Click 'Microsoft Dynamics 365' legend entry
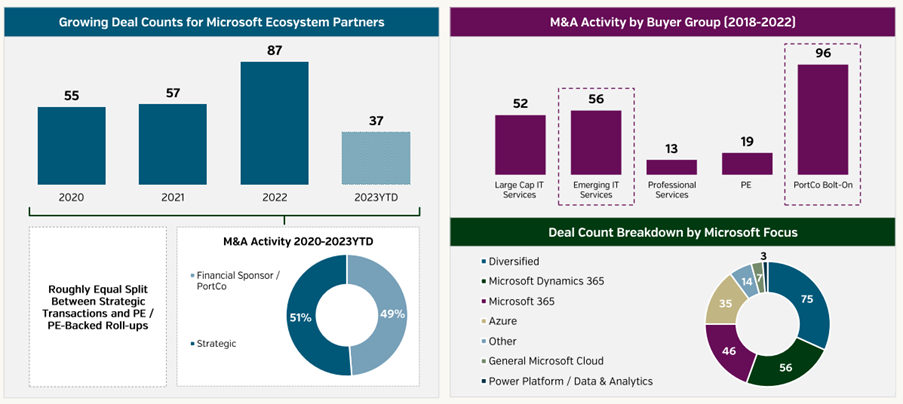Viewport: 903px width, 404px height. [x=542, y=281]
